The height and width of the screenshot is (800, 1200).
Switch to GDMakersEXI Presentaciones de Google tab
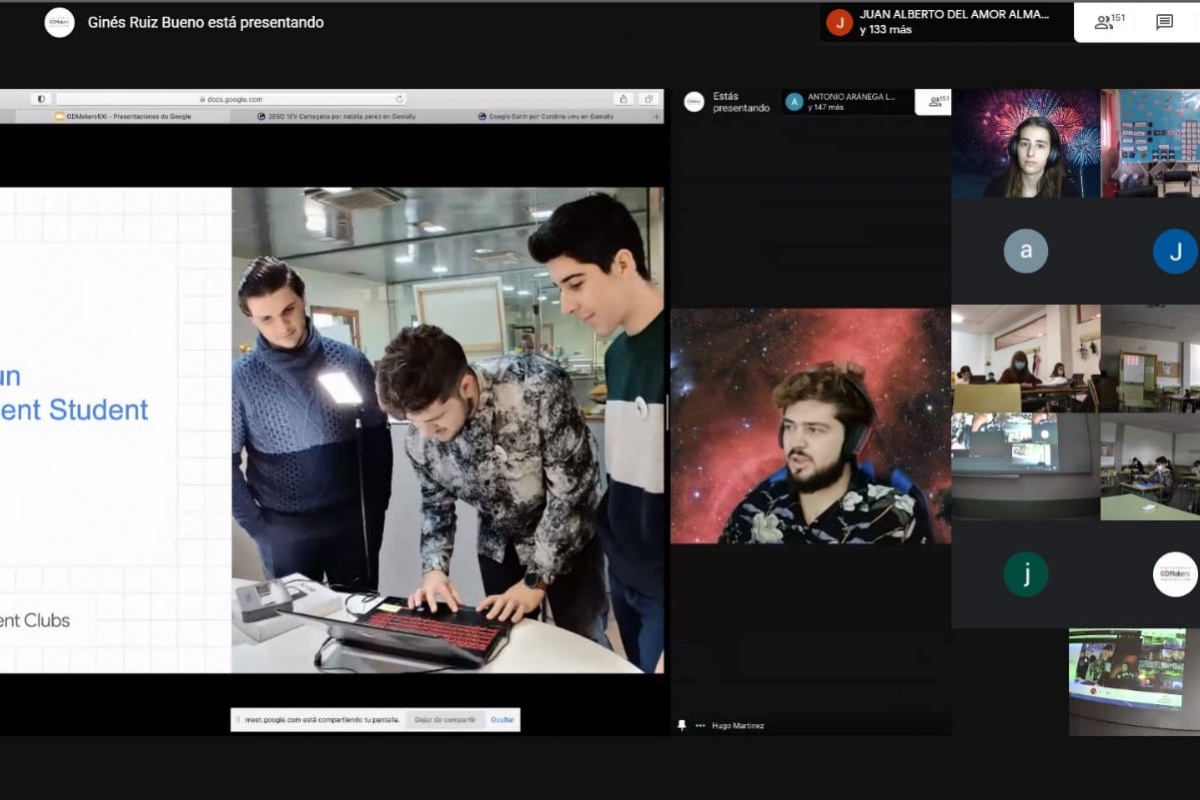pos(123,116)
